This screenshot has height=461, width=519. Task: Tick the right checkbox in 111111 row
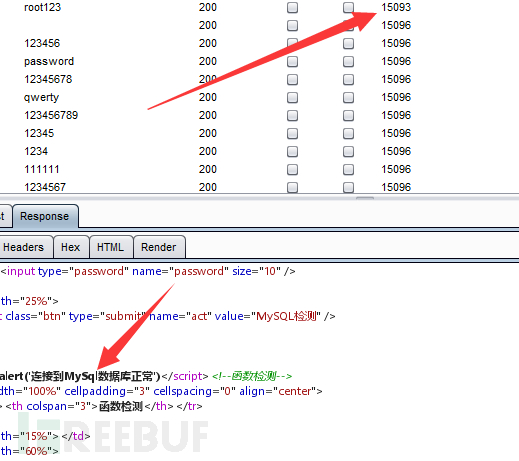[348, 169]
